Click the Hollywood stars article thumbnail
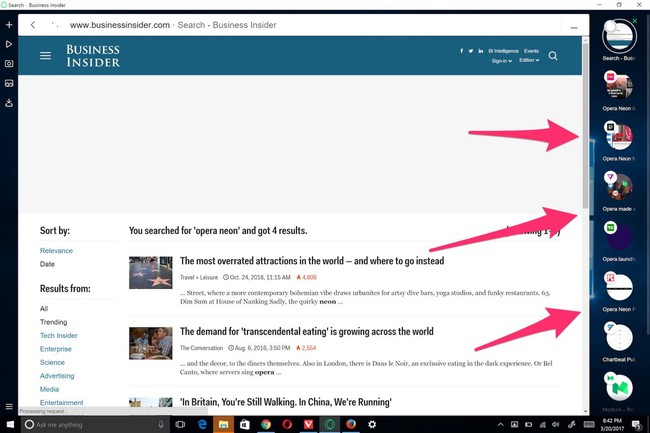The width and height of the screenshot is (650, 433). click(150, 273)
